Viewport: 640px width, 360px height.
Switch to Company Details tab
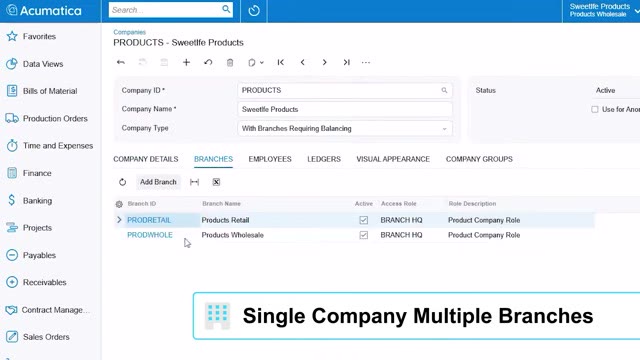146,159
